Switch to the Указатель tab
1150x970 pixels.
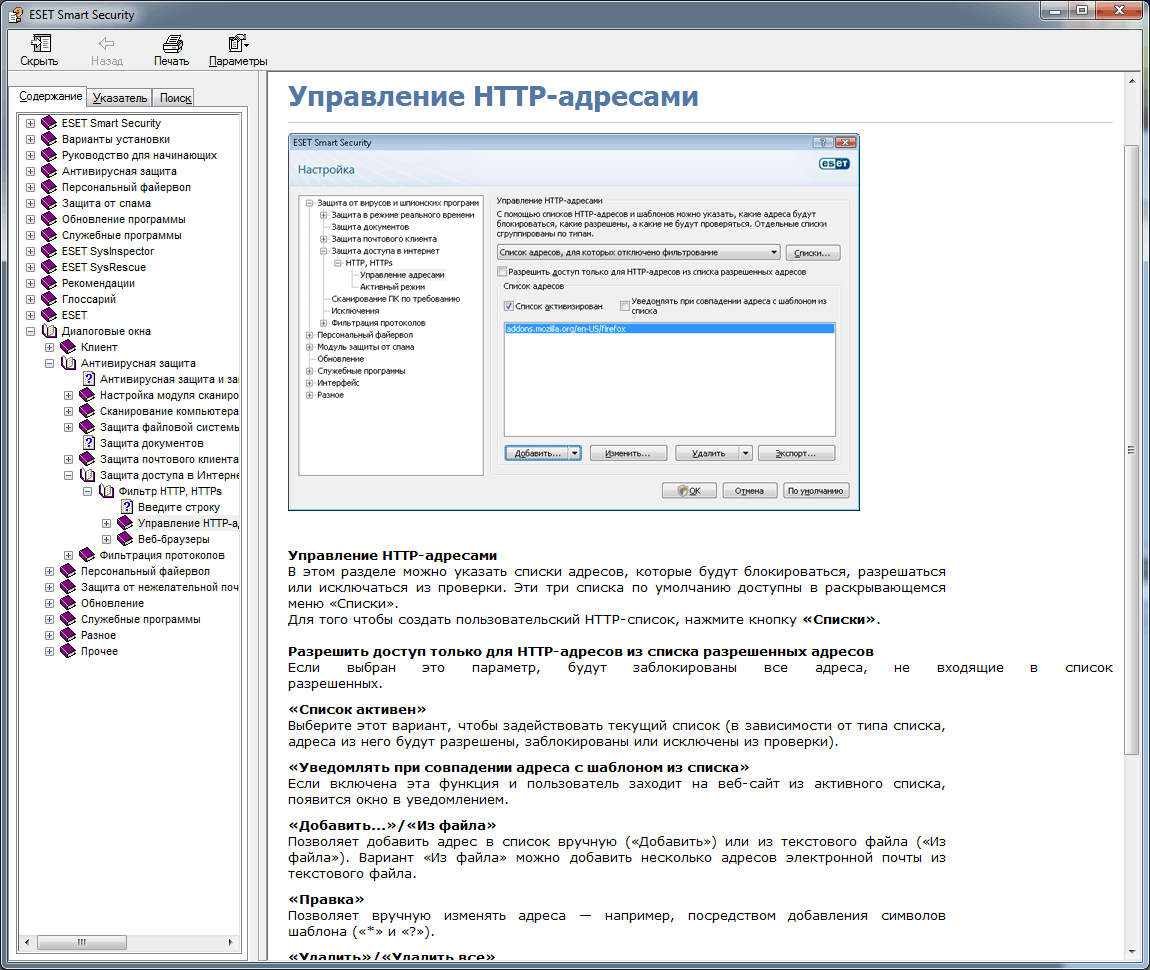(x=120, y=98)
